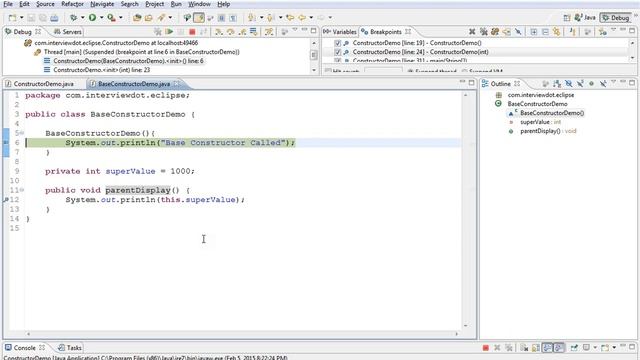
Task: Click Open Perspective icon near Java
Action: [x=567, y=18]
